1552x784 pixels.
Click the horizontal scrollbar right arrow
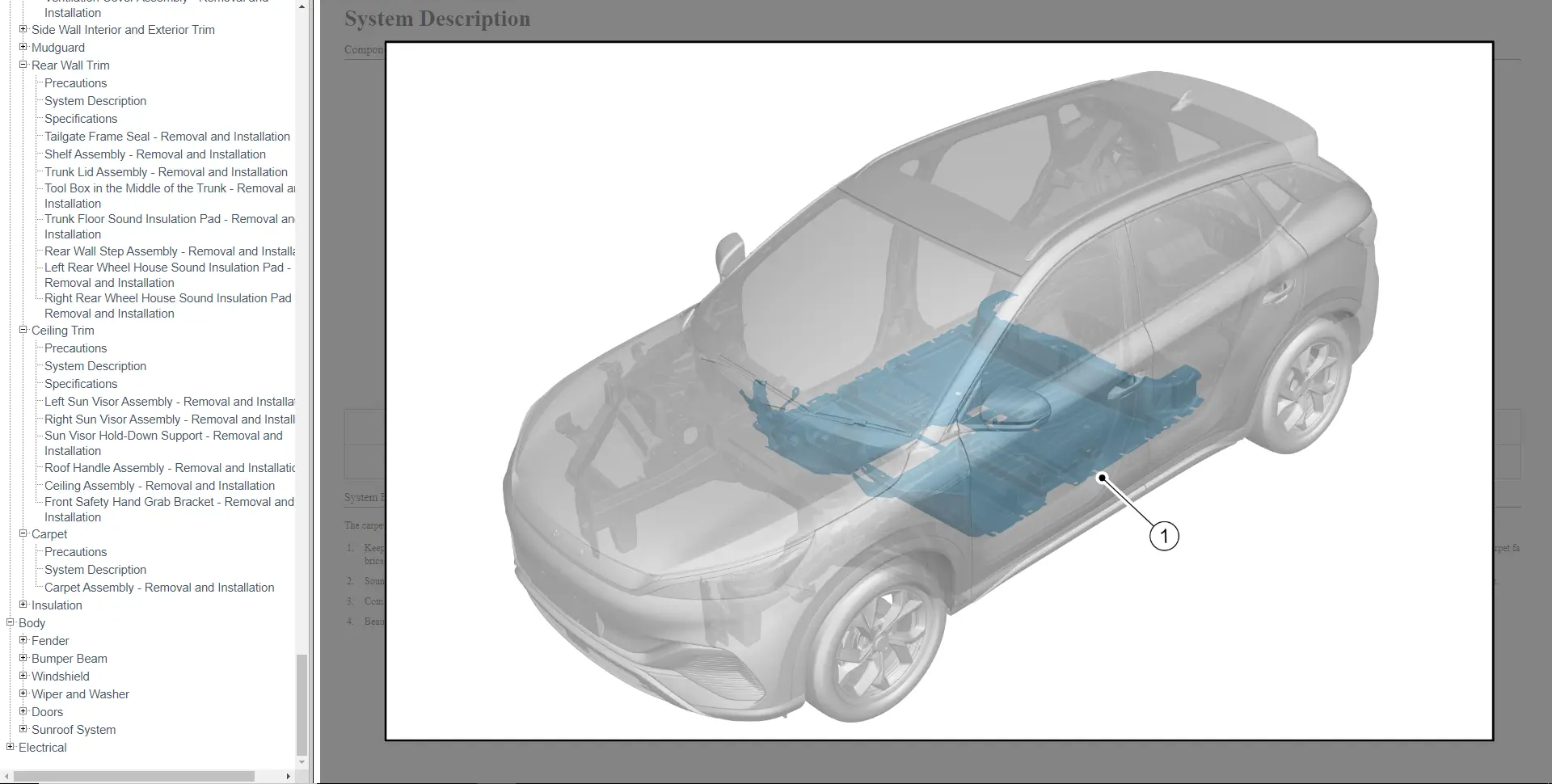pyautogui.click(x=289, y=776)
